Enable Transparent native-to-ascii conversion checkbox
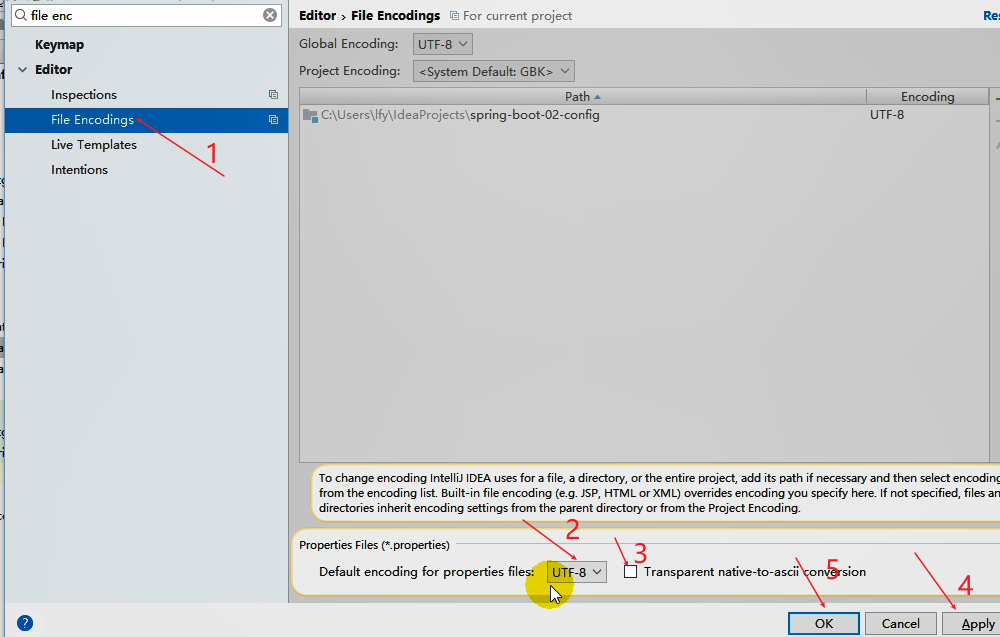Viewport: 1000px width, 637px height. 630,571
